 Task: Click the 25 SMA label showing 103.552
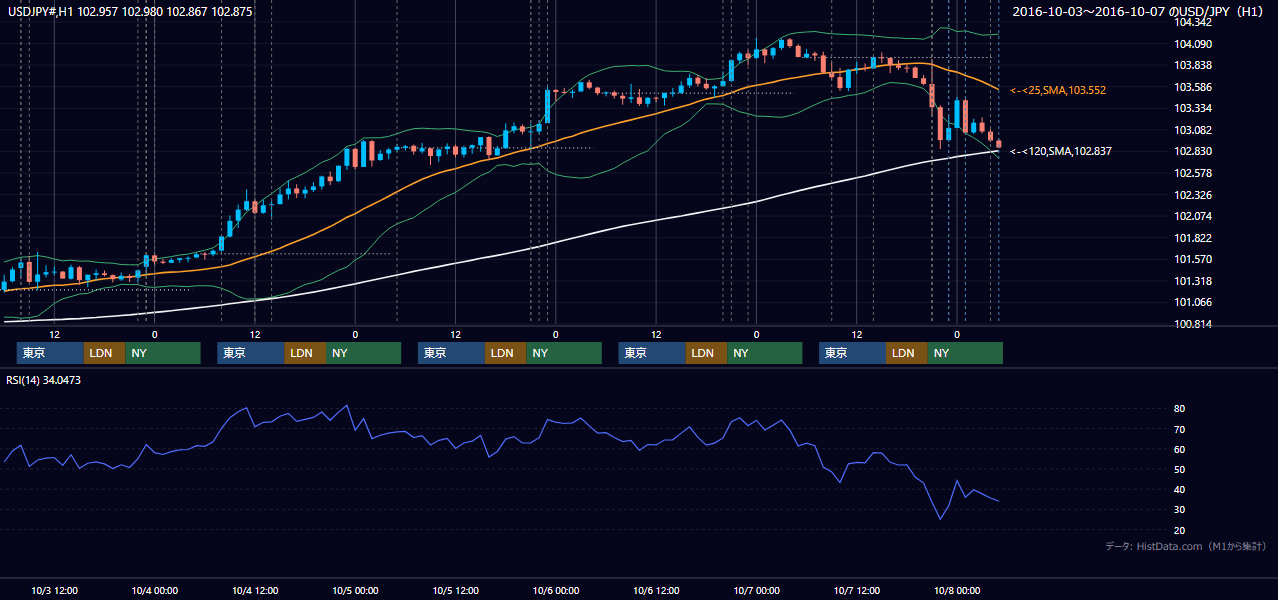pyautogui.click(x=1060, y=90)
